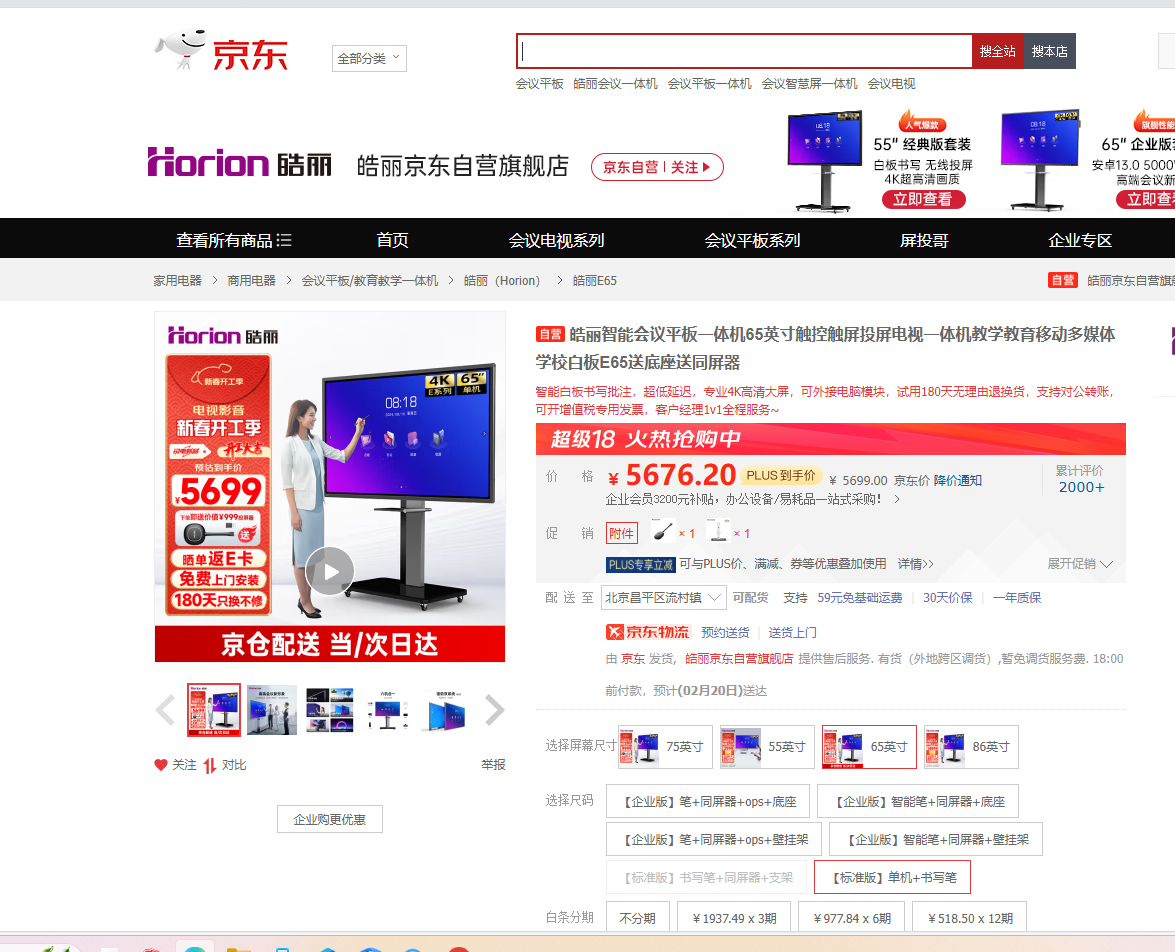Click the heart icon to follow product

point(160,765)
